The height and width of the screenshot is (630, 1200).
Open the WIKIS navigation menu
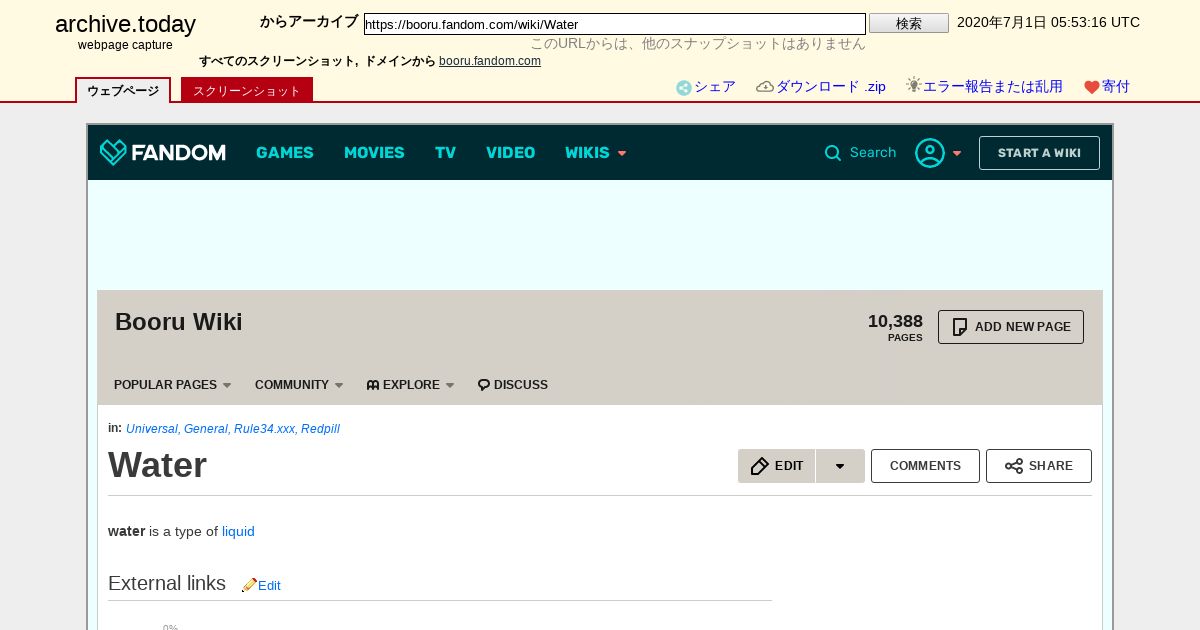(x=587, y=153)
